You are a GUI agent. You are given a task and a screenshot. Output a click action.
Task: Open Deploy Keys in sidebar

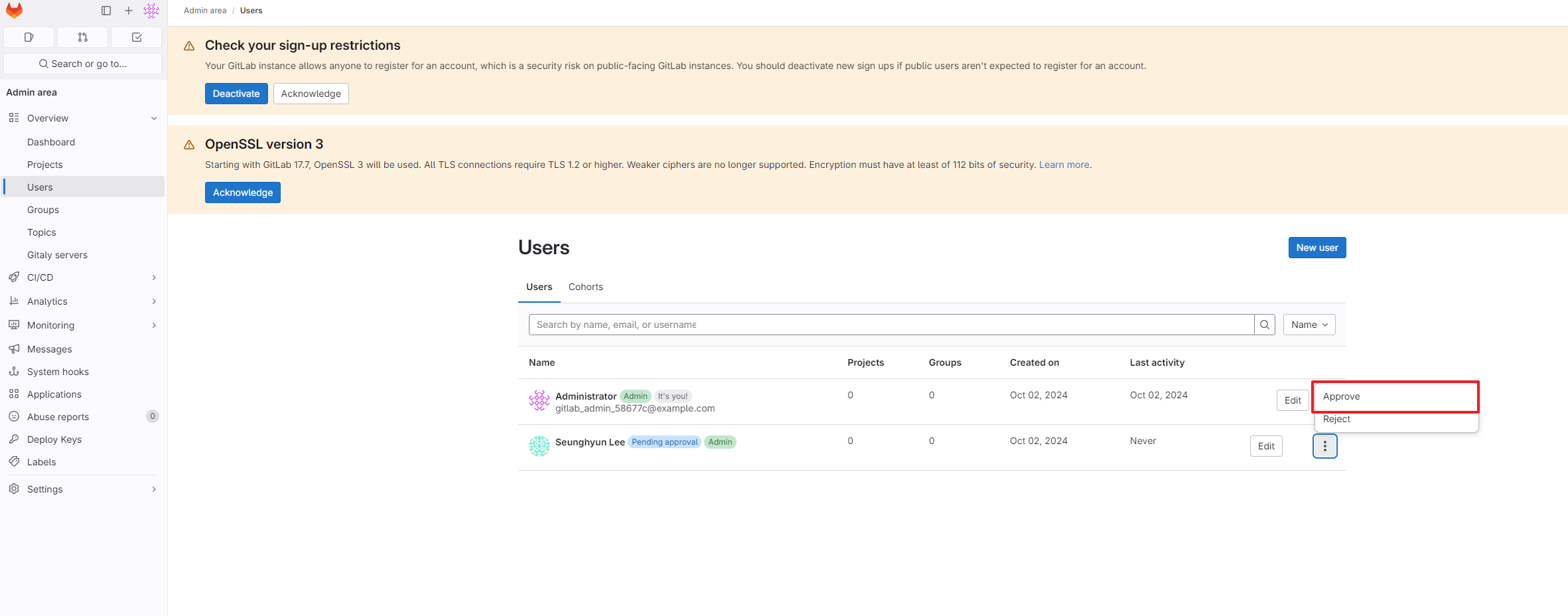84,439
